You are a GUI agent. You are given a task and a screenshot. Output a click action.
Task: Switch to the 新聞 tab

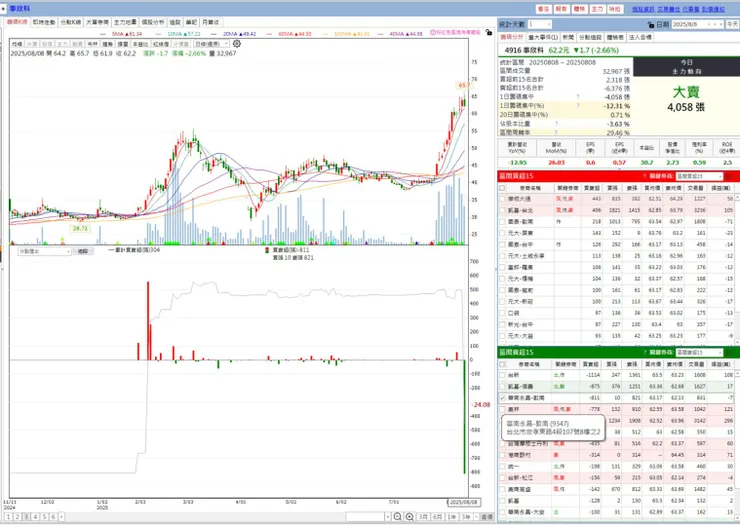click(x=568, y=37)
